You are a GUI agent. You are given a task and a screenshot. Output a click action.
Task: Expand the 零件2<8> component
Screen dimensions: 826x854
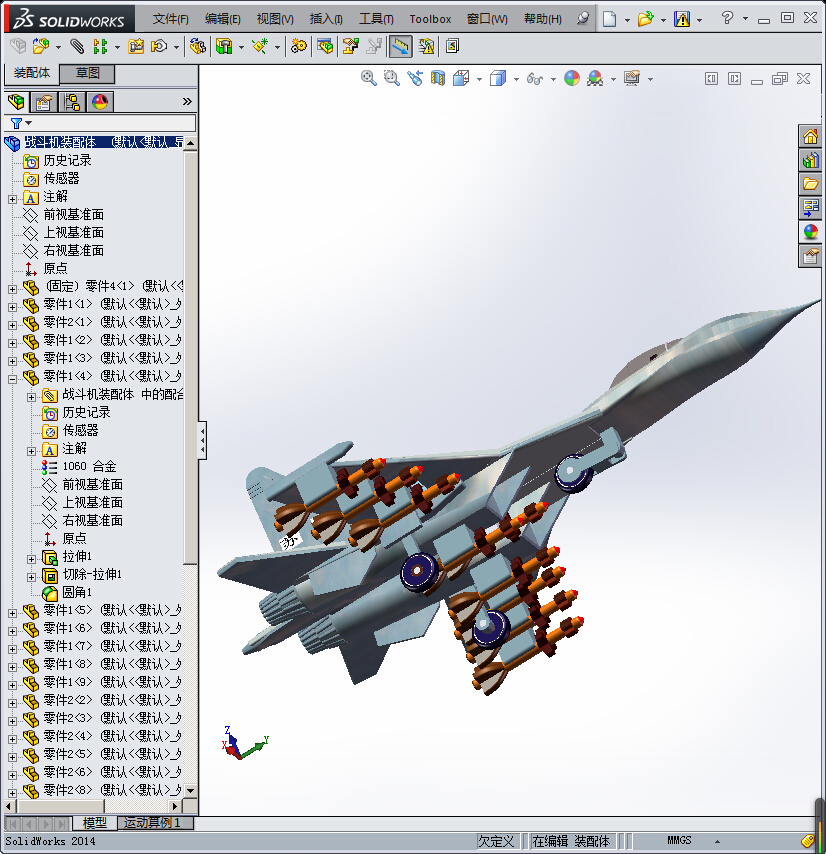tap(12, 792)
